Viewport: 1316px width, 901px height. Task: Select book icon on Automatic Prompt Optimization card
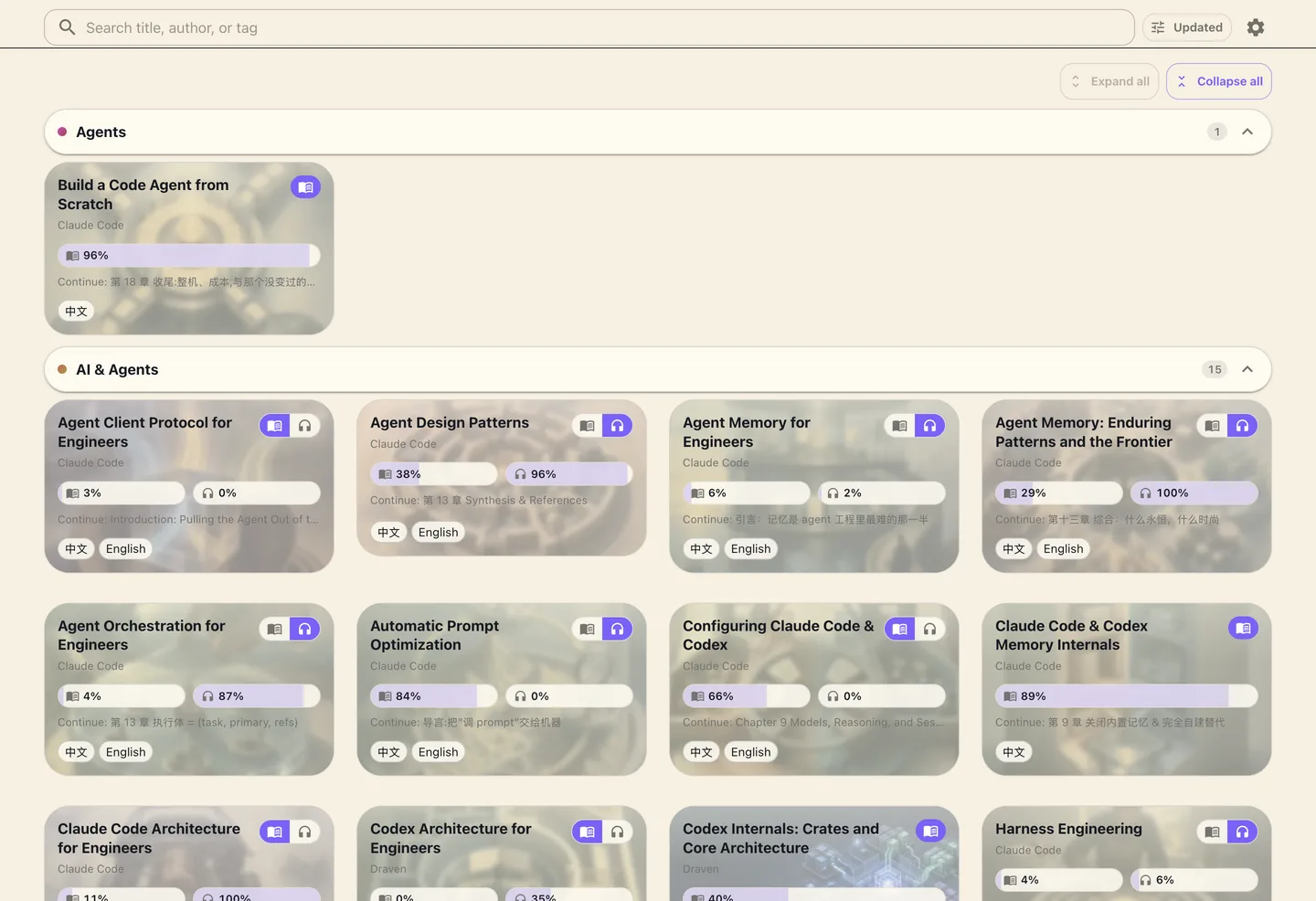click(x=588, y=629)
